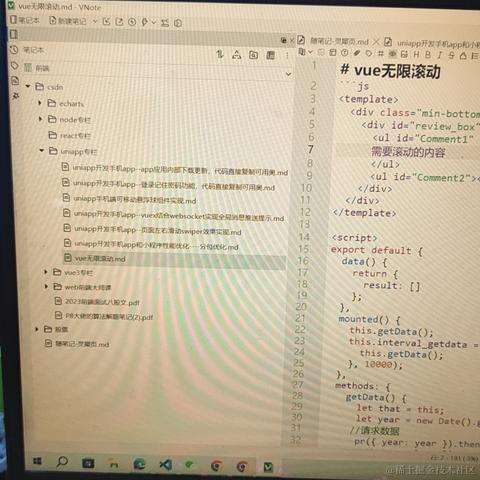Click the edit/read mode icon in editor toolbar
This screenshot has width=480, height=480.
302,52
